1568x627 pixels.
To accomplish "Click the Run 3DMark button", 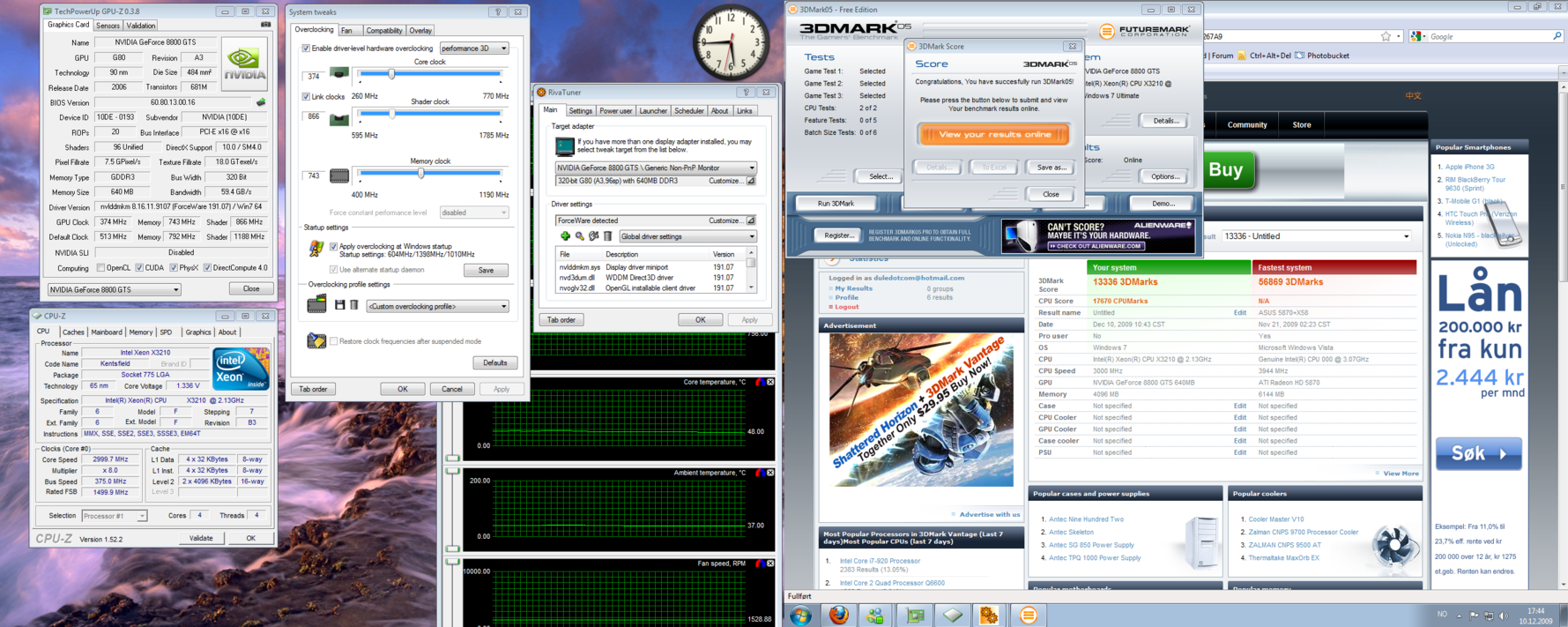I will click(x=836, y=204).
